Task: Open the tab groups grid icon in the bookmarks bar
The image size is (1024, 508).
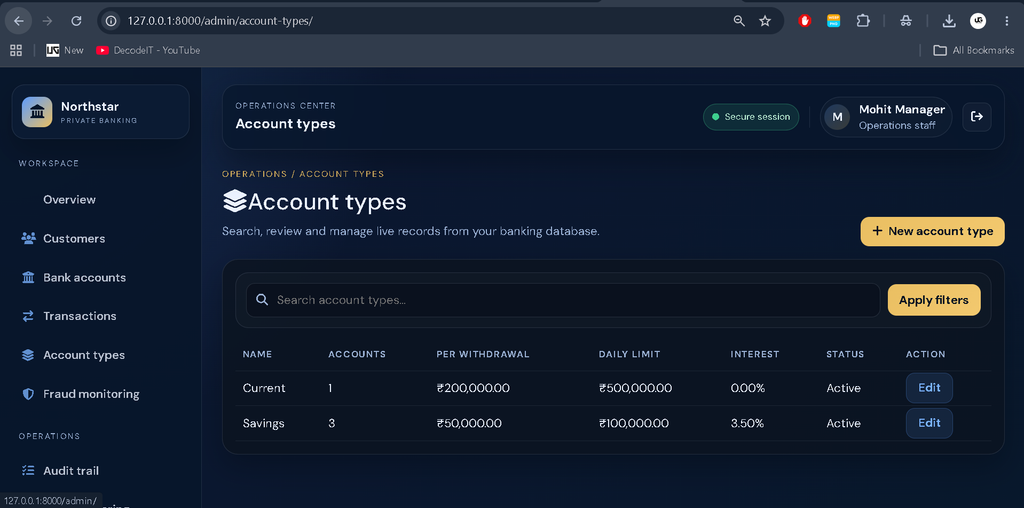Action: click(16, 50)
